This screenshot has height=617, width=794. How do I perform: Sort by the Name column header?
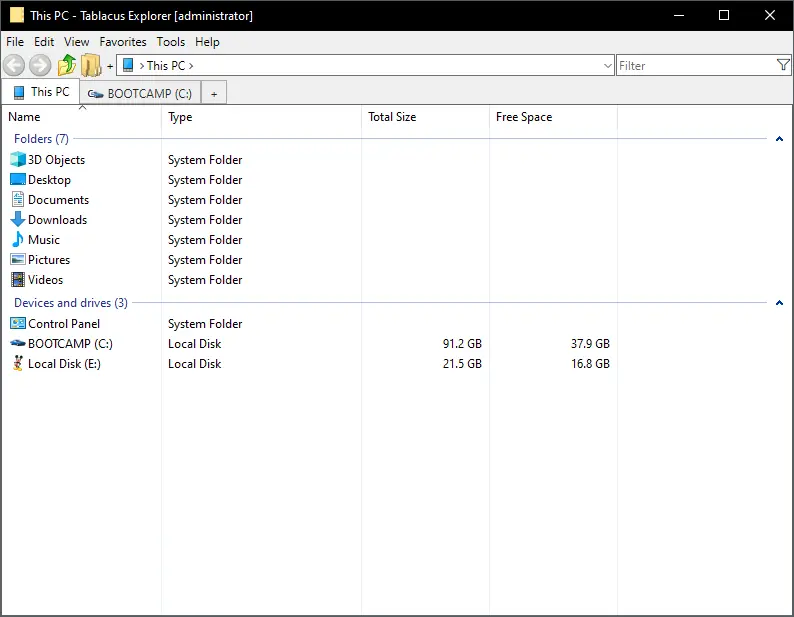click(82, 117)
